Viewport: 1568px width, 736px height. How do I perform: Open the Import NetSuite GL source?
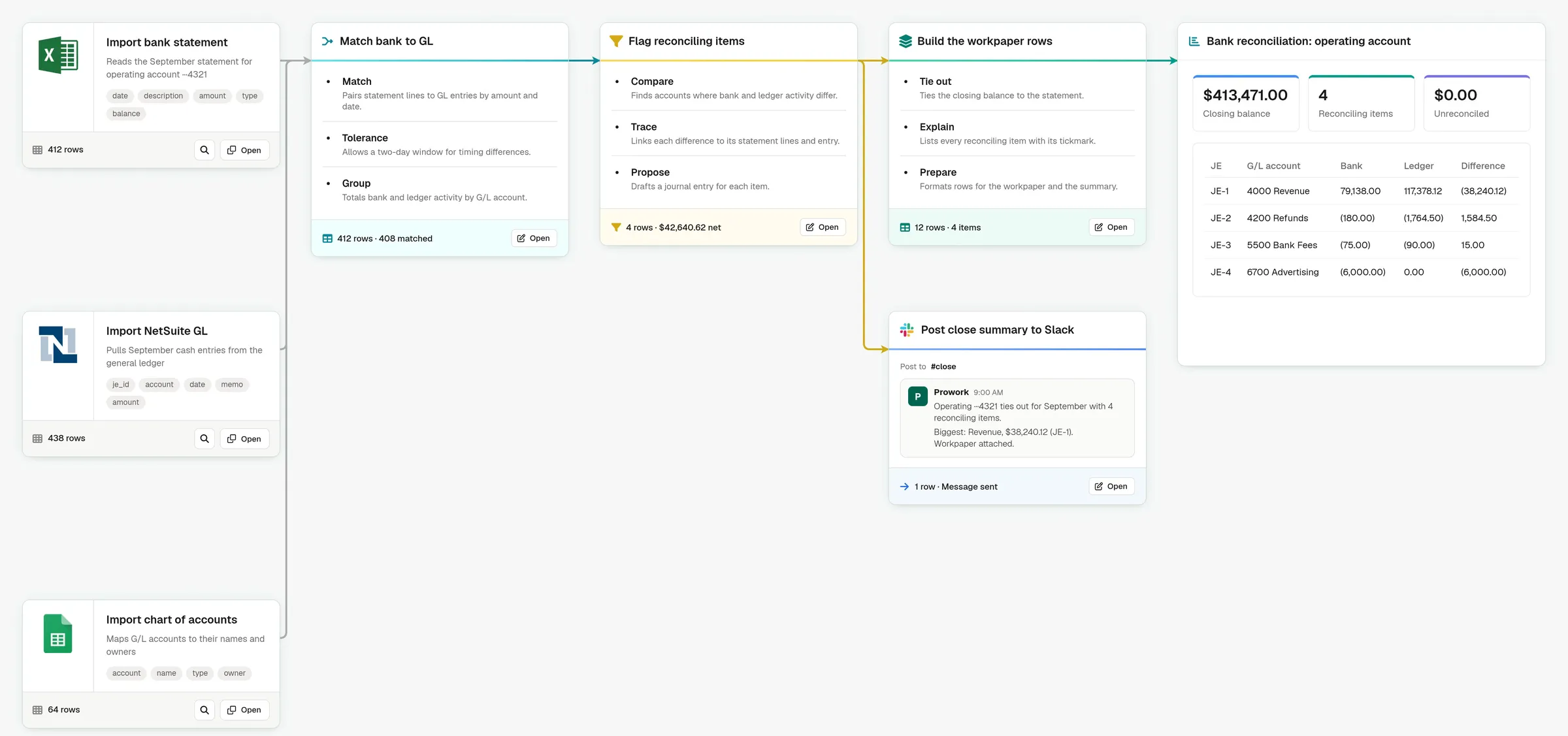(244, 439)
